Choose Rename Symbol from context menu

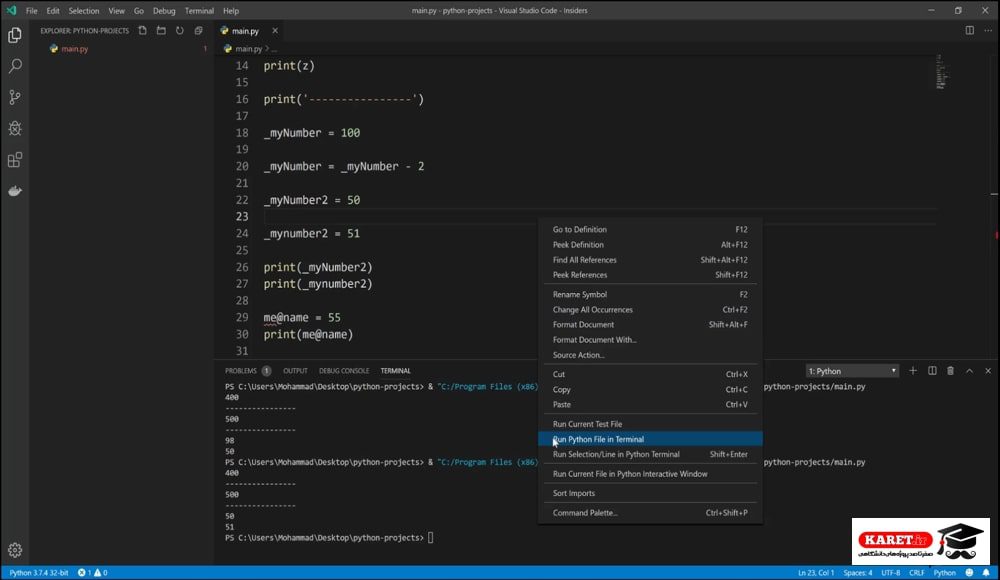[x=650, y=295]
